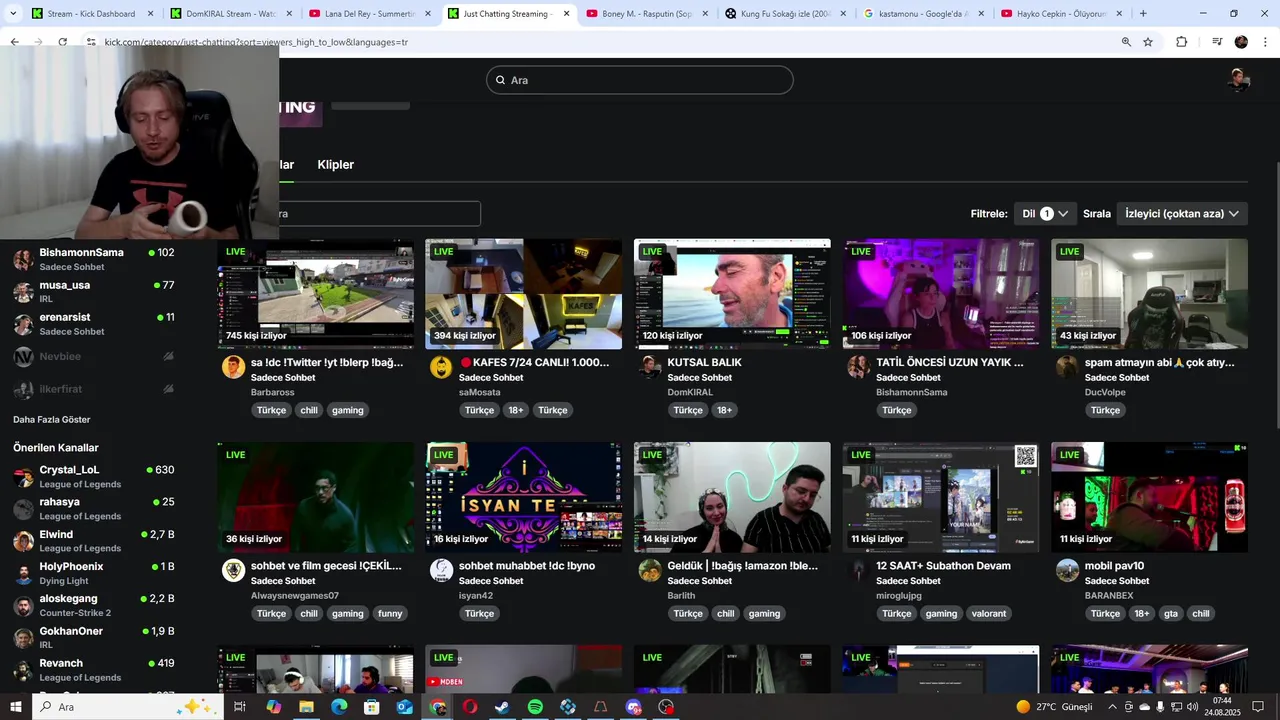Image resolution: width=1280 pixels, height=720 pixels.
Task: Click the gta tag on BARANBEX stream
Action: [1171, 614]
